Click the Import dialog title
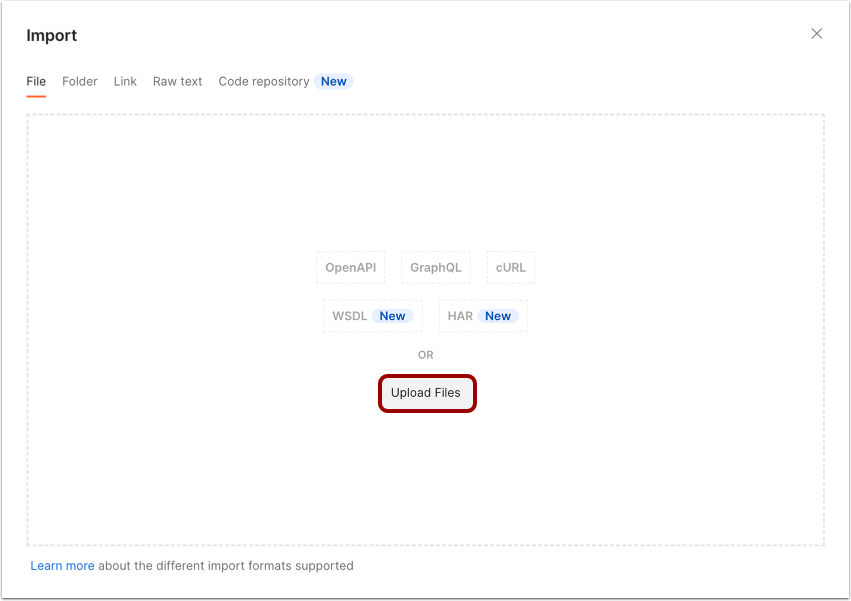Viewport: 851px width, 601px height. click(51, 35)
